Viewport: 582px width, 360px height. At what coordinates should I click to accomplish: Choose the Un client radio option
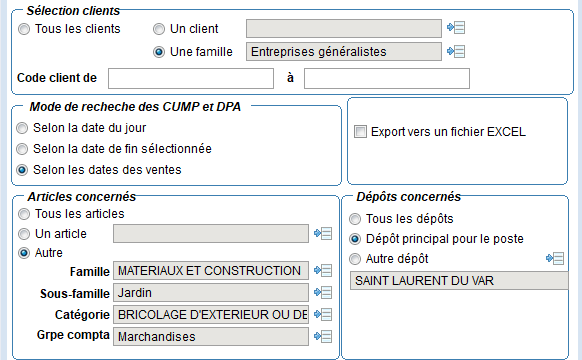[159, 29]
